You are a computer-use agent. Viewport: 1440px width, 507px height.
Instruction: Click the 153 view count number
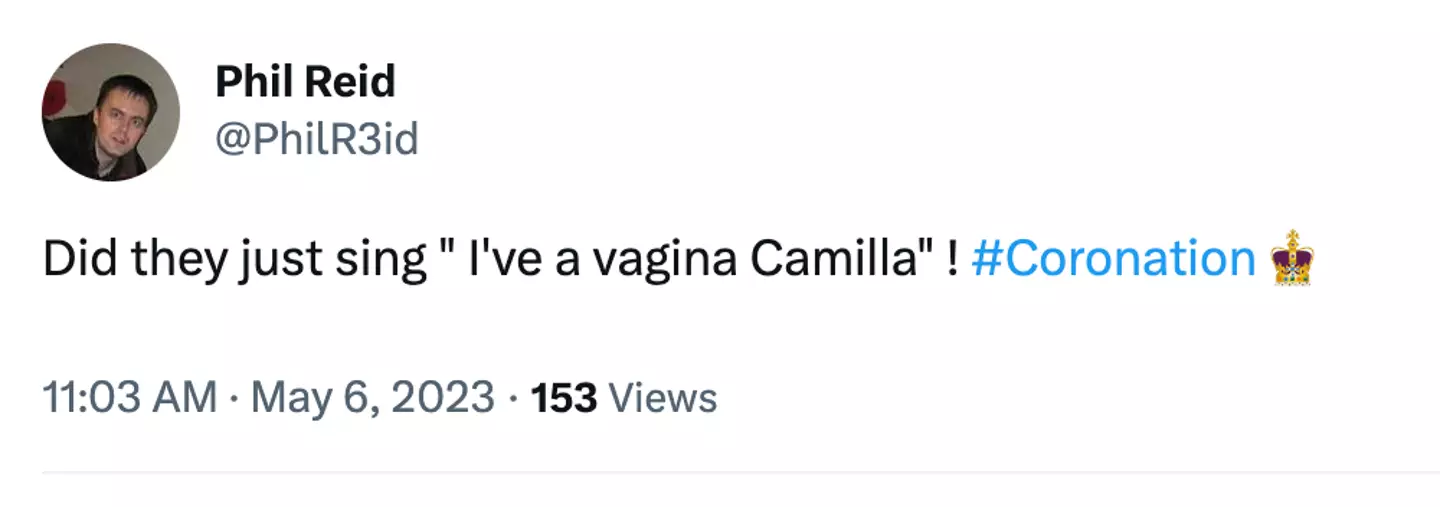[563, 398]
